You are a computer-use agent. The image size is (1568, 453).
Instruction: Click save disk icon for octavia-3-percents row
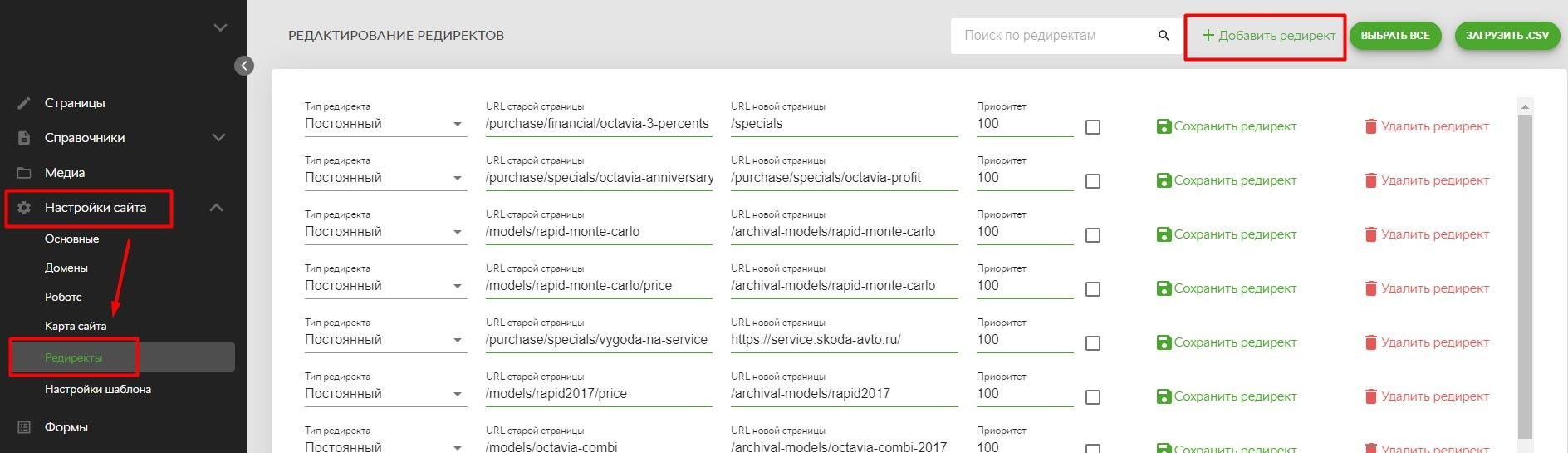click(1164, 126)
